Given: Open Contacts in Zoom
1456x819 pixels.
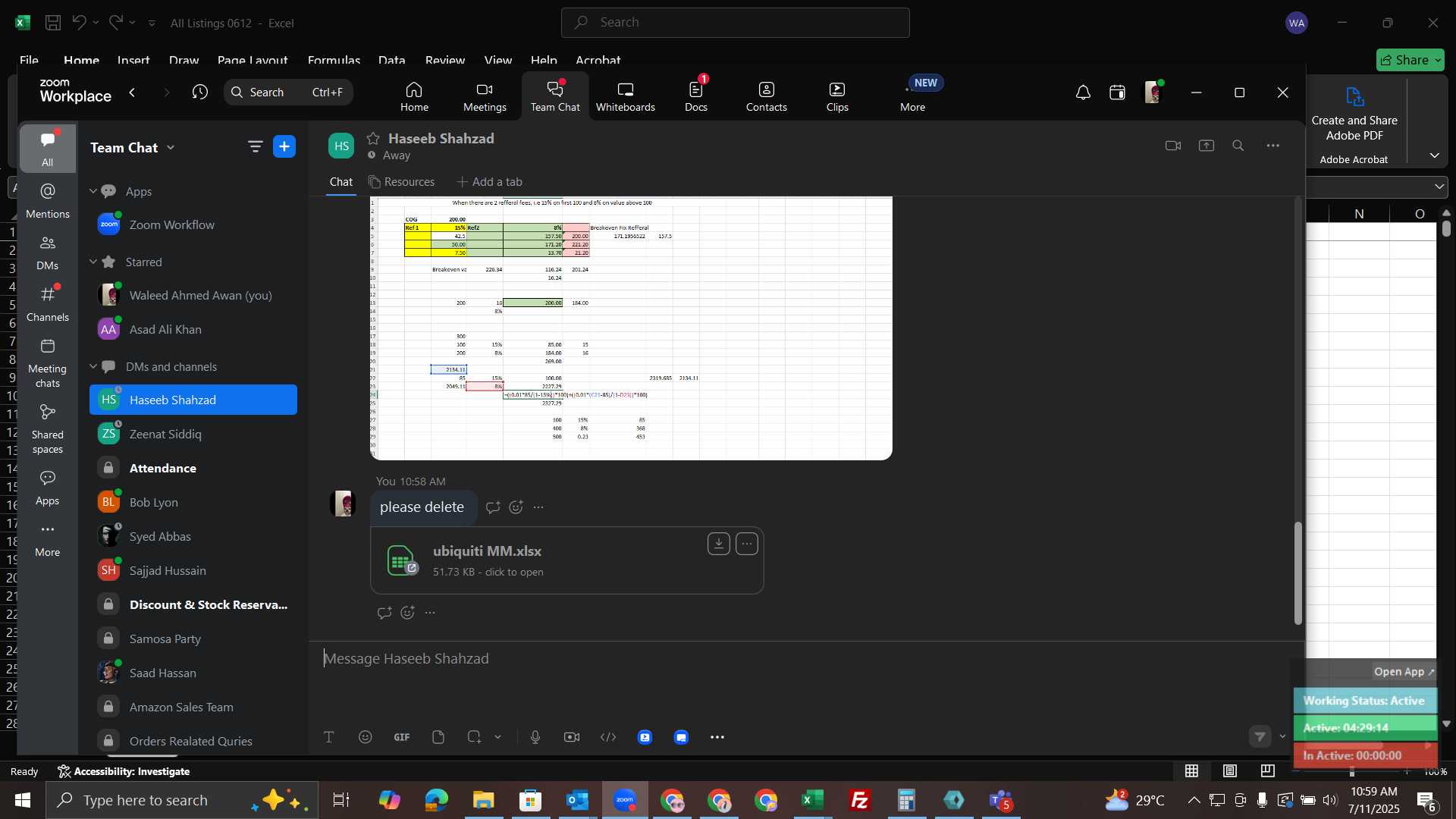Looking at the screenshot, I should click(x=766, y=97).
